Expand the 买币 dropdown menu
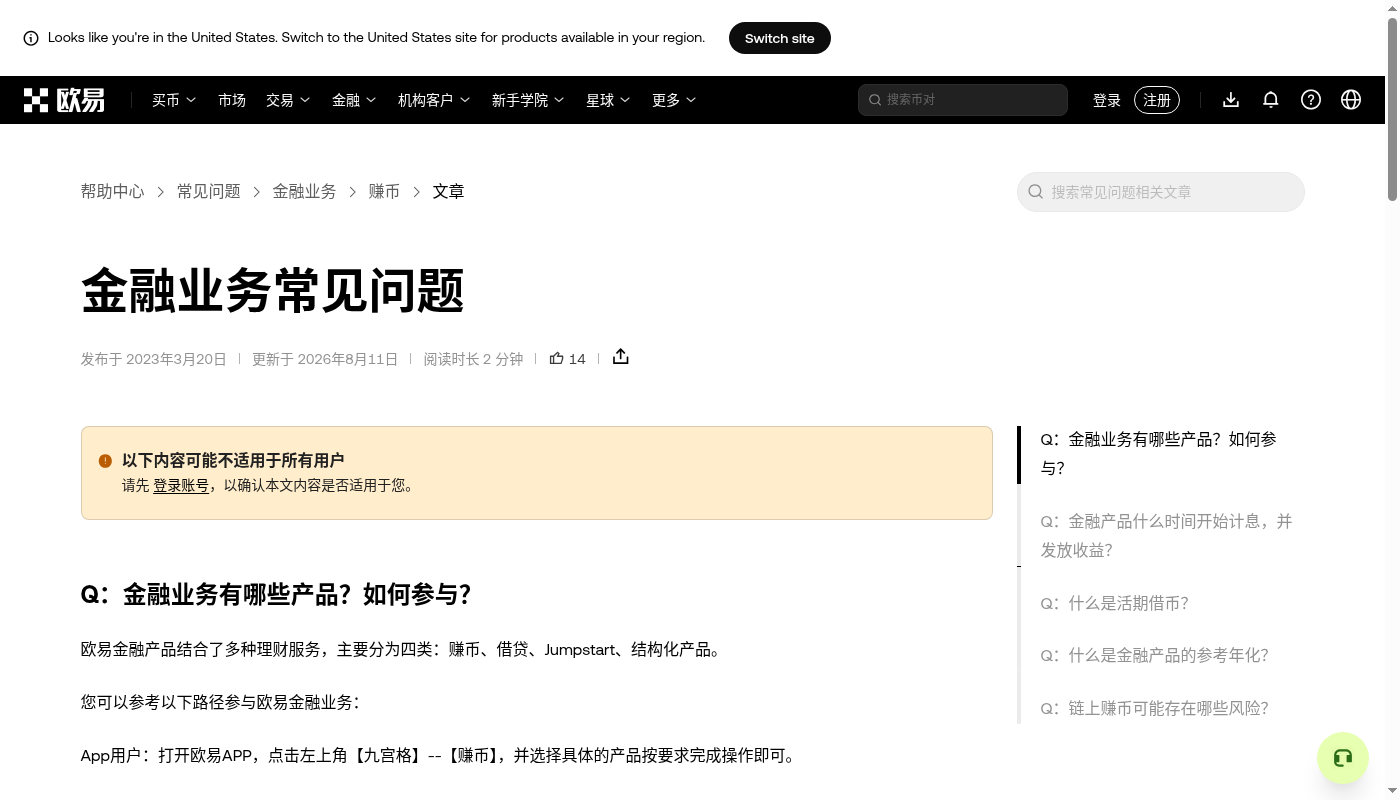This screenshot has height=800, width=1400. (x=174, y=100)
